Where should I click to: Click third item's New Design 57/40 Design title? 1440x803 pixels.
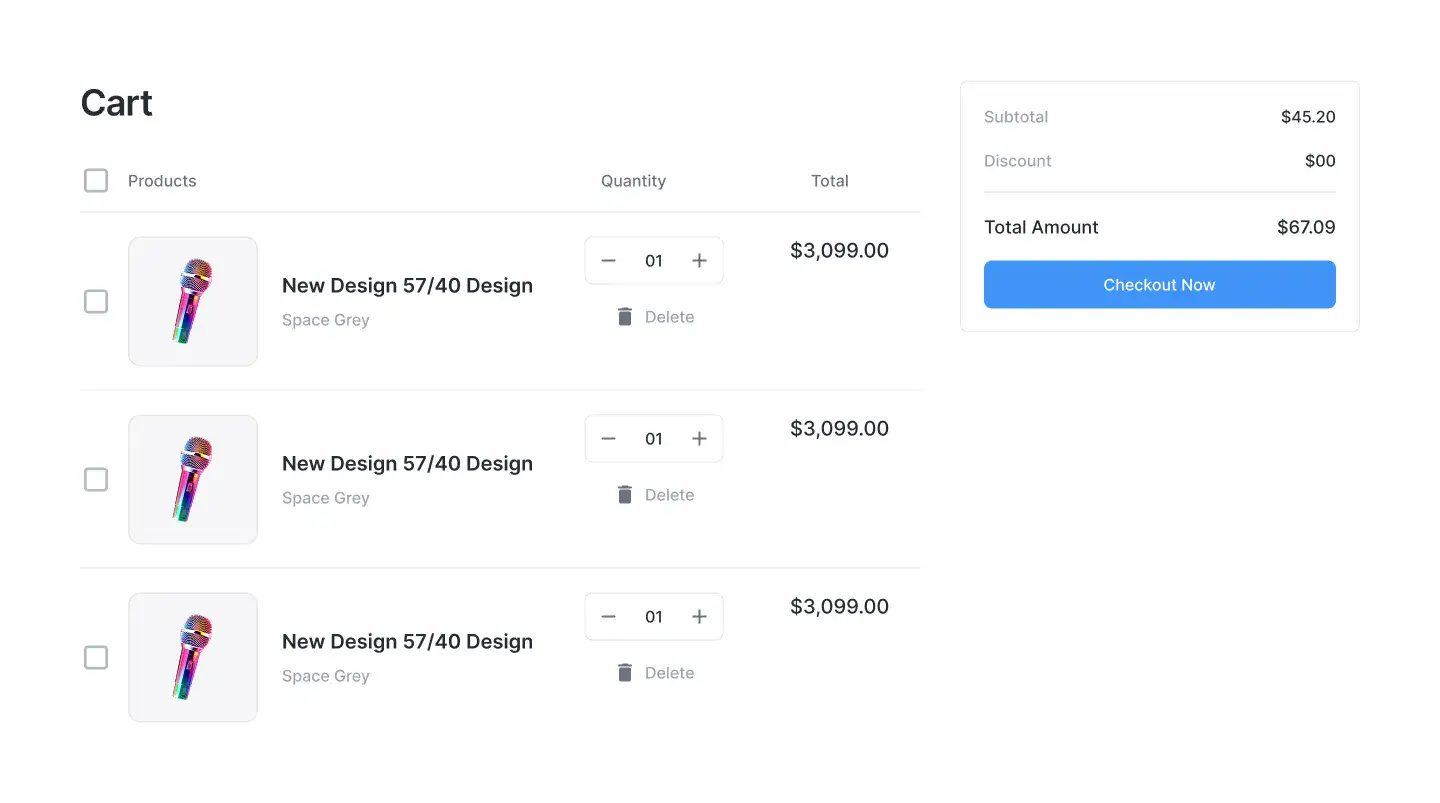[x=407, y=642]
